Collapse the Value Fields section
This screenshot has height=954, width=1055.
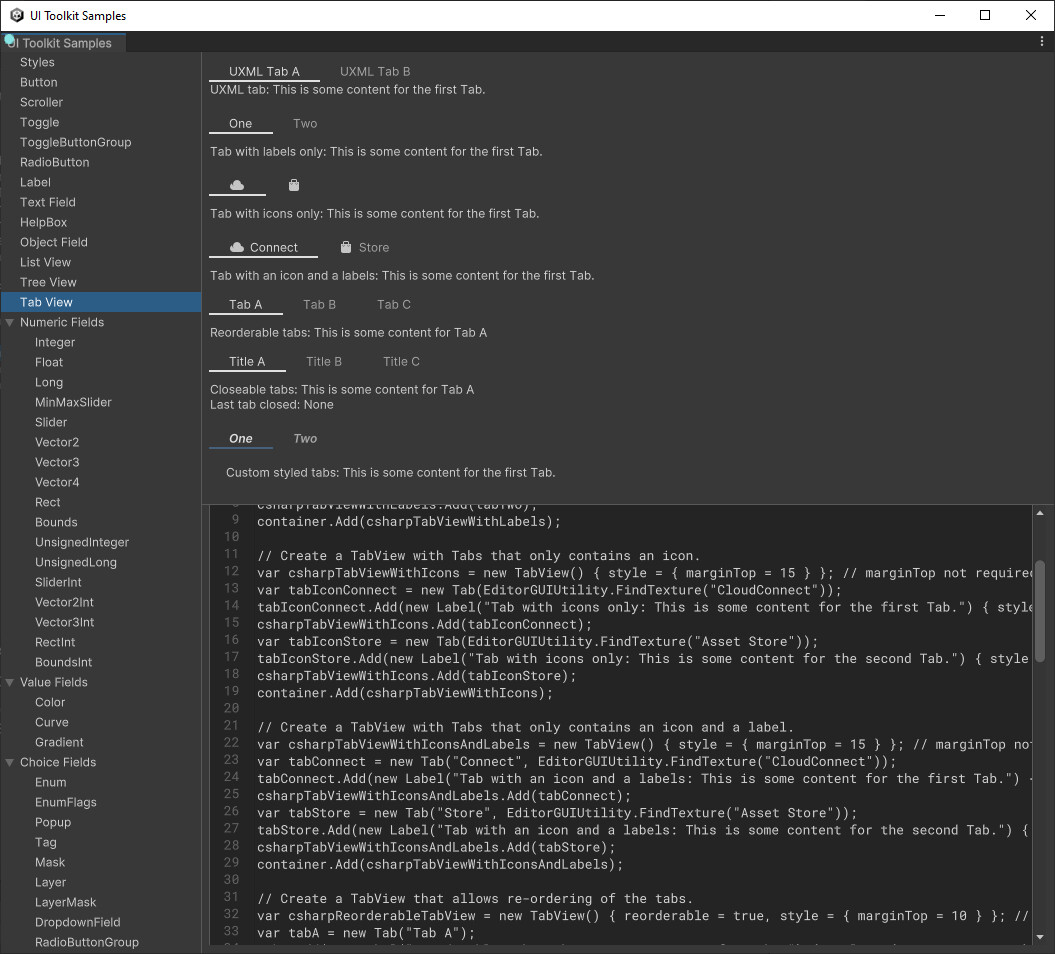point(11,682)
